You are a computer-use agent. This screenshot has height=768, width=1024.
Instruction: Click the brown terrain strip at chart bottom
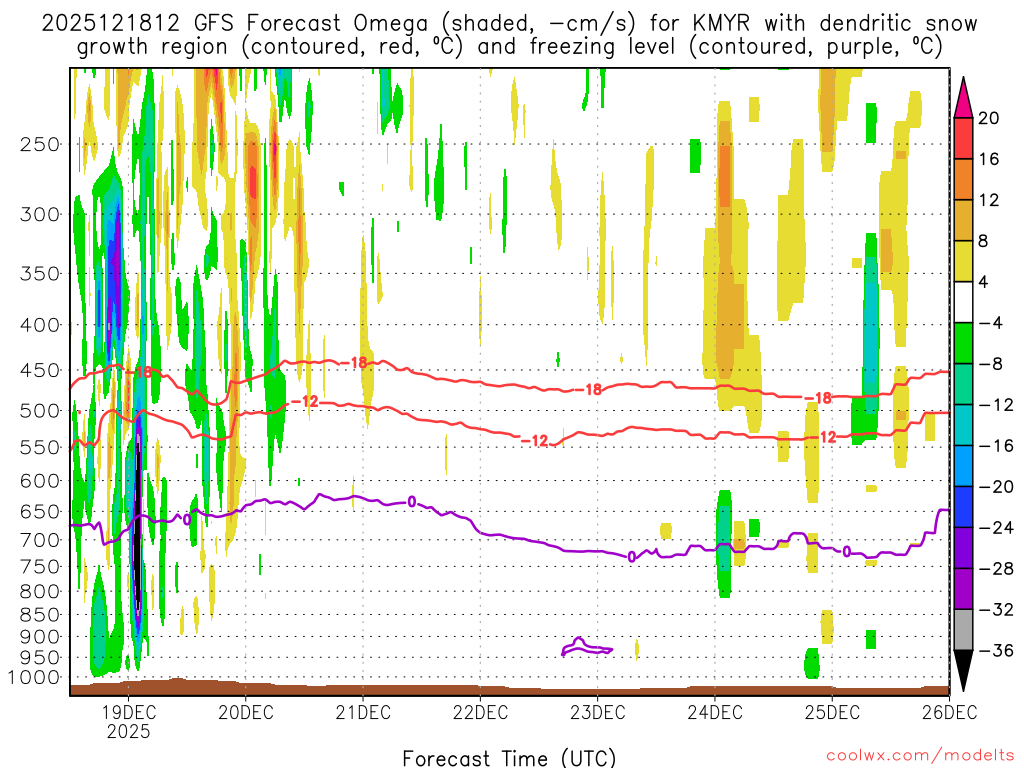[x=509, y=689]
